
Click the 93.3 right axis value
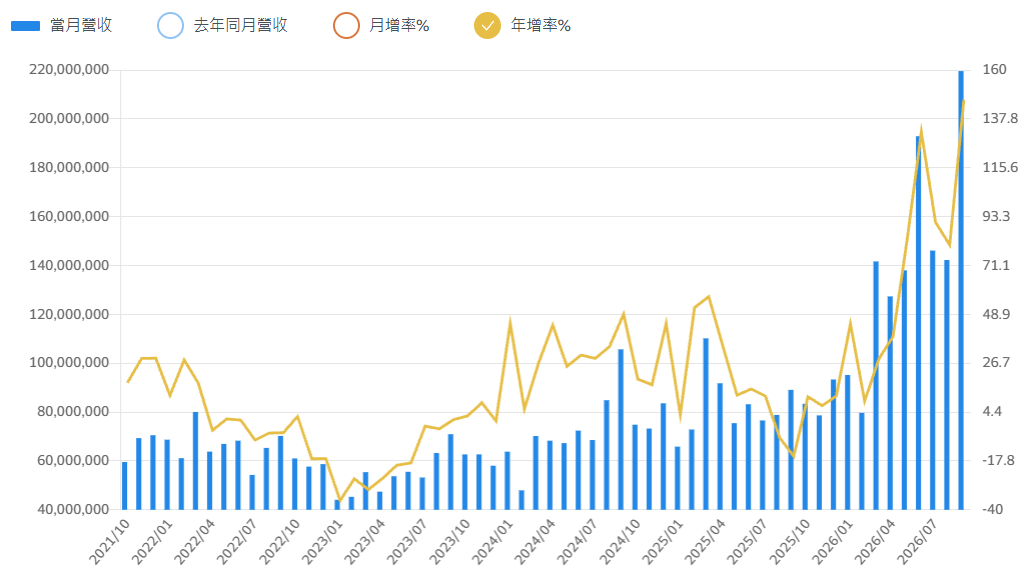[x=997, y=216]
